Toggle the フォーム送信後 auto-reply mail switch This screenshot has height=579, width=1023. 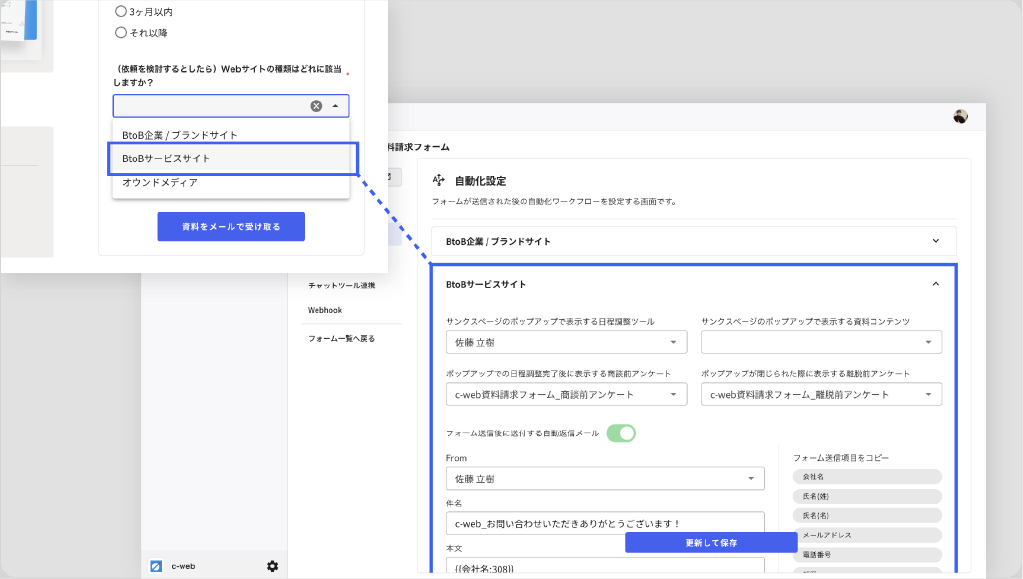(621, 433)
